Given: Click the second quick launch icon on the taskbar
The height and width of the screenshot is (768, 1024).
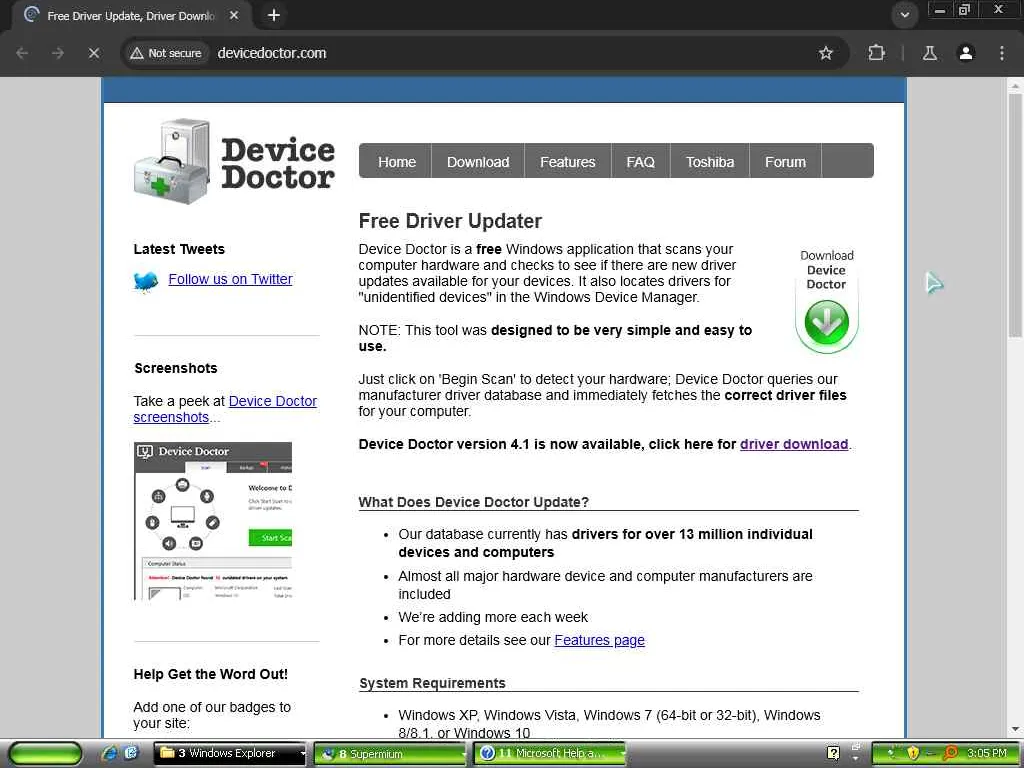Looking at the screenshot, I should tap(131, 753).
